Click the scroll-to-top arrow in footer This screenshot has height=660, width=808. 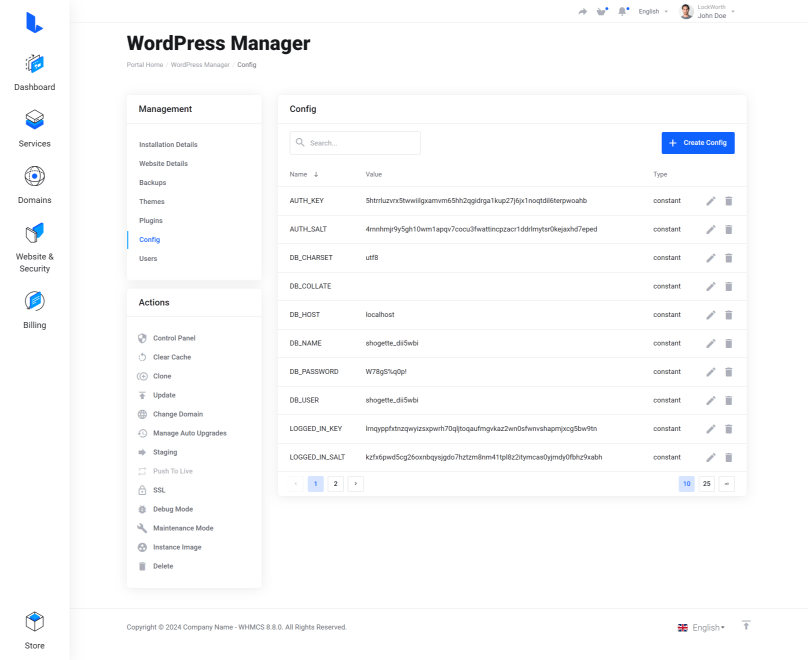746,625
